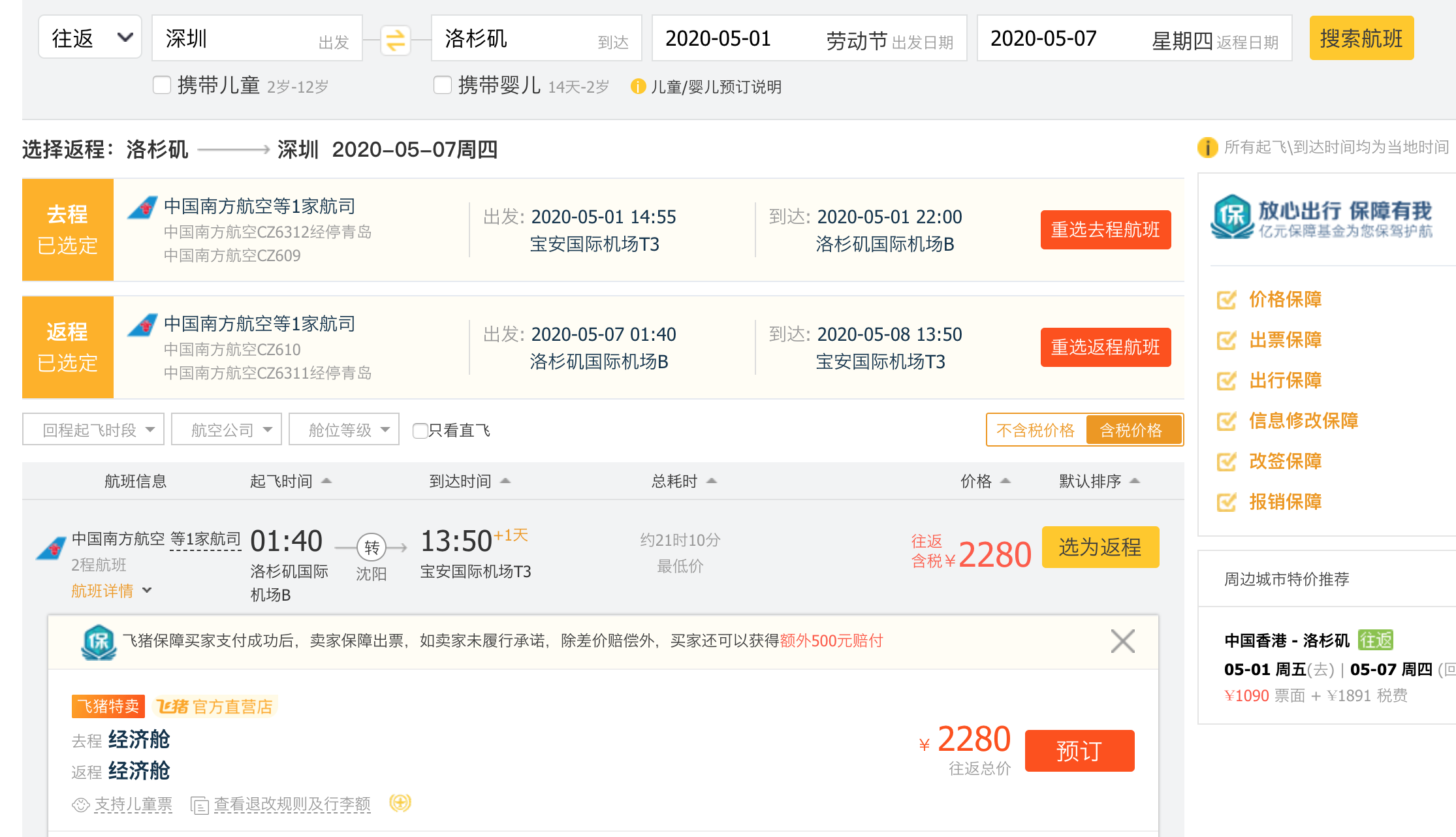1456x837 pixels.
Task: Open 中国香港 - 洛杉矶 nearby deal
Action: pos(1286,640)
